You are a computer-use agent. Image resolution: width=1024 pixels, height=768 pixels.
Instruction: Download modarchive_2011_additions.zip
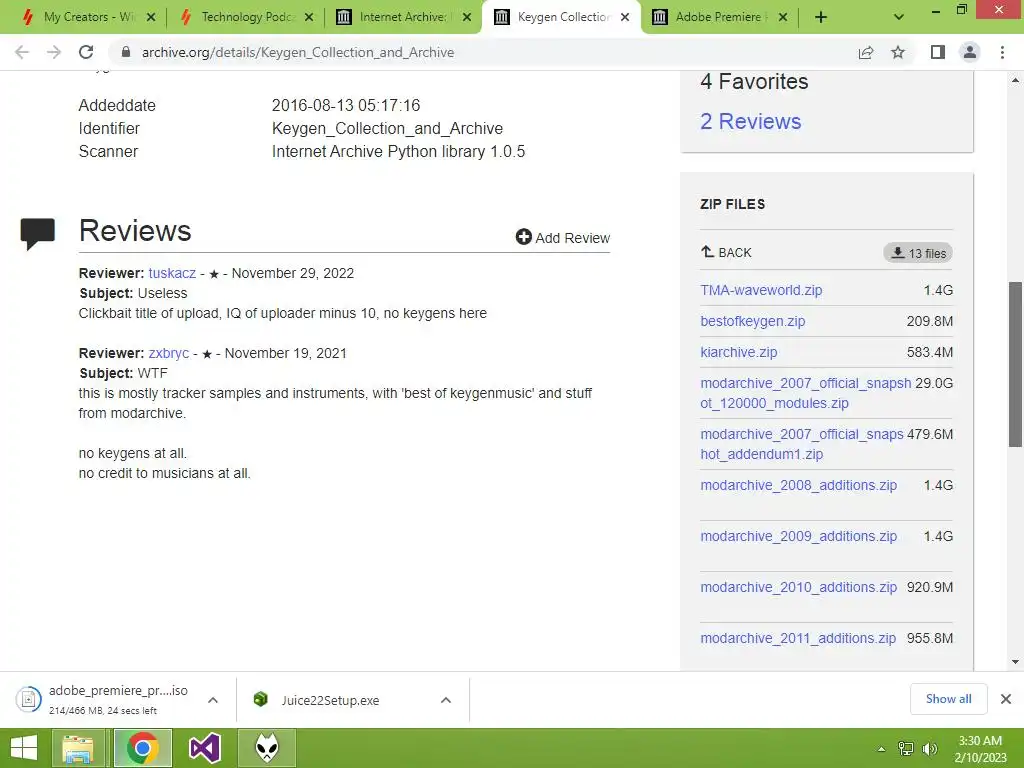coord(797,638)
